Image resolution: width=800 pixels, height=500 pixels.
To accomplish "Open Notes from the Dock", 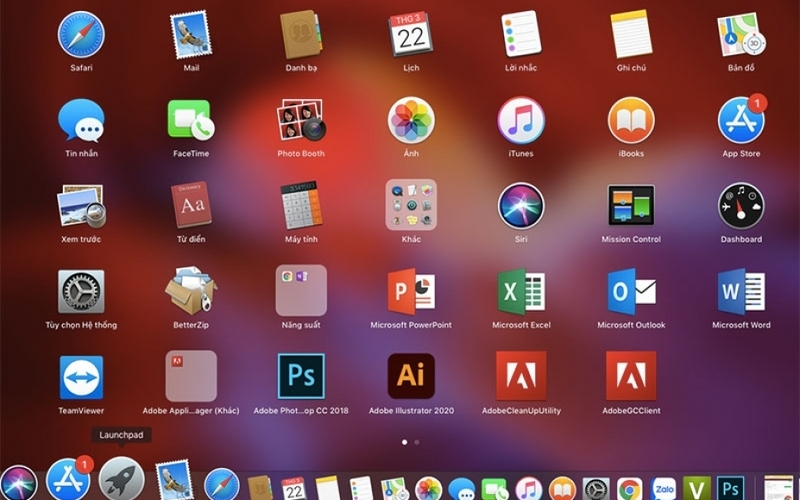I will (328, 488).
